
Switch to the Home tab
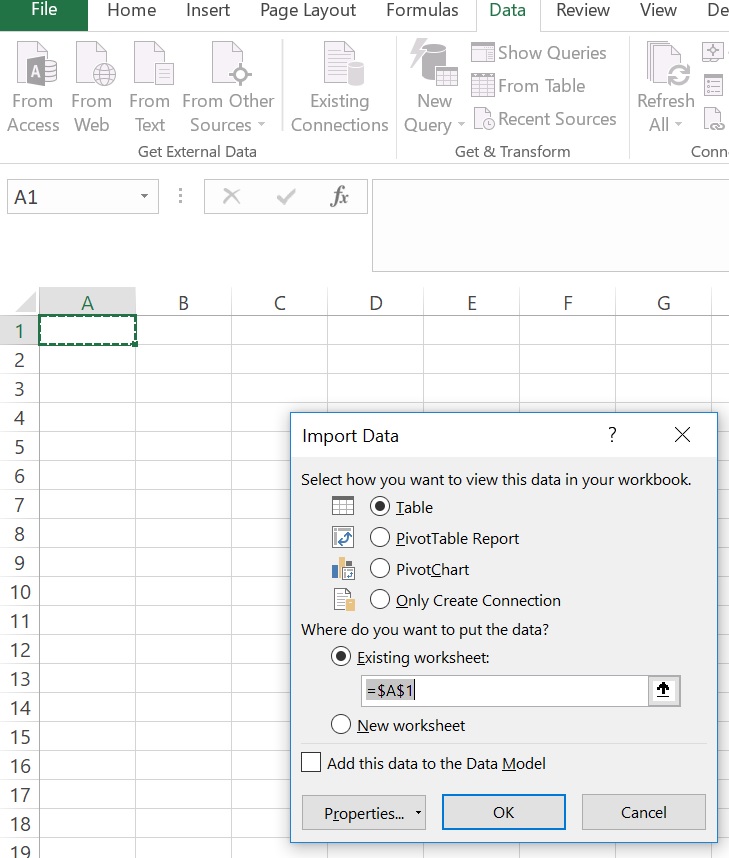point(131,10)
